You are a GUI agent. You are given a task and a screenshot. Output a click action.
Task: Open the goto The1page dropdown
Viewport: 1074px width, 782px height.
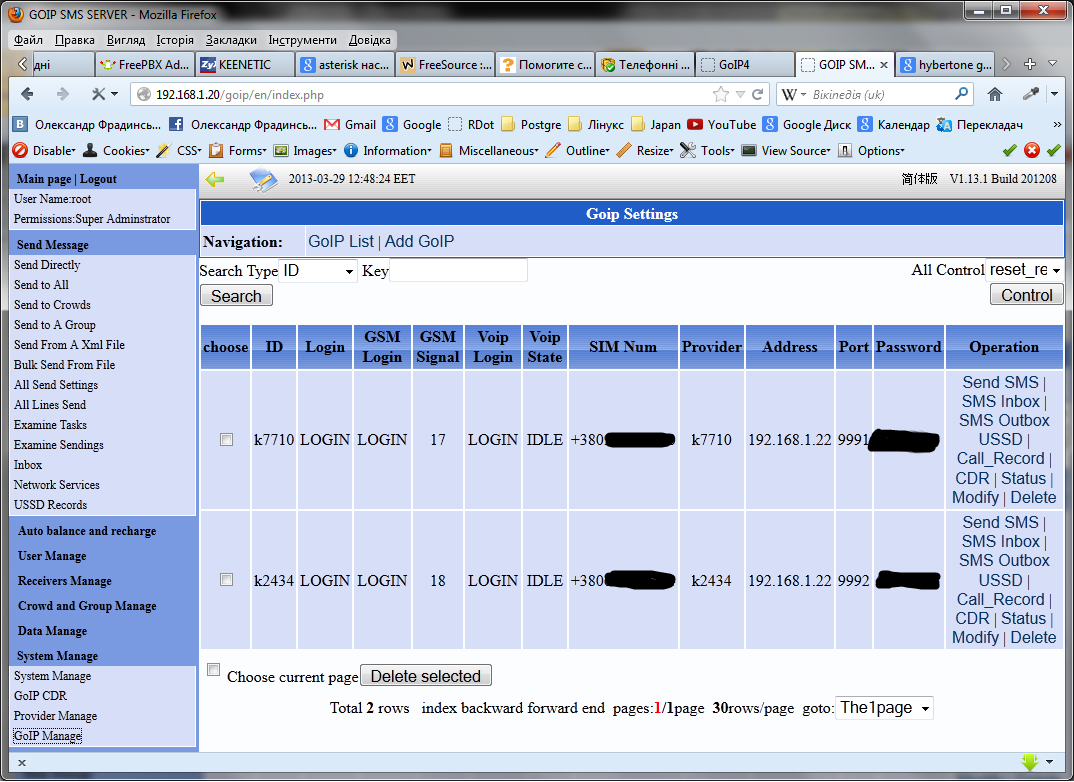[x=884, y=708]
